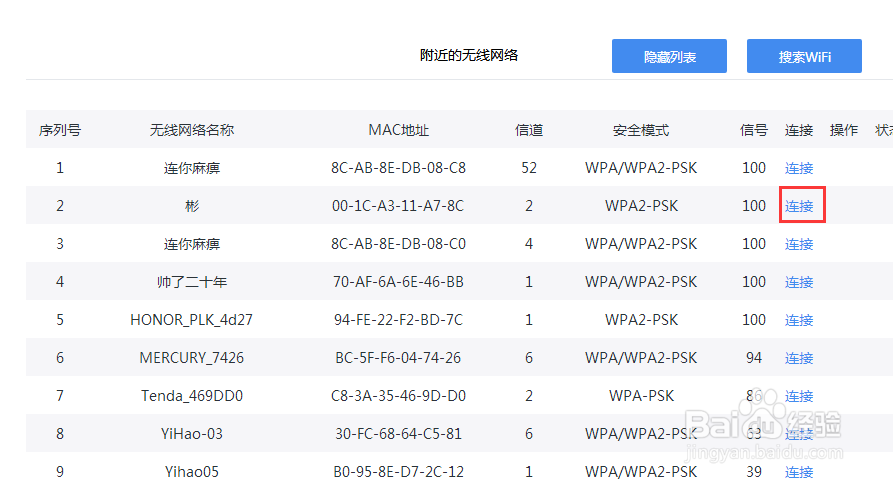
Task: Click the 搜索WiFi button
Action: (x=804, y=56)
